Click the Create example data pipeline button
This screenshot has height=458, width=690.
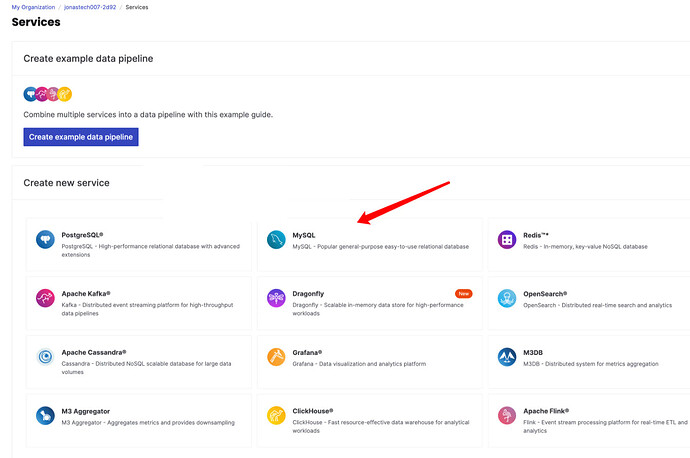tap(81, 137)
